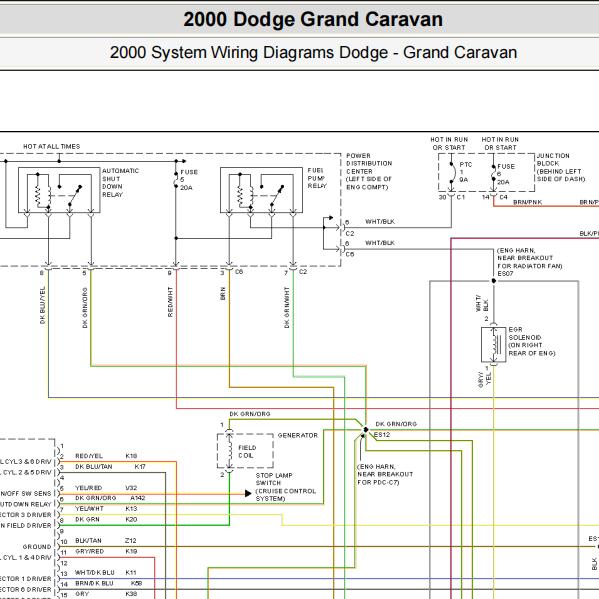Select the "BRN/DK BLU" wire label
This screenshot has width=599, height=599.
[94, 583]
